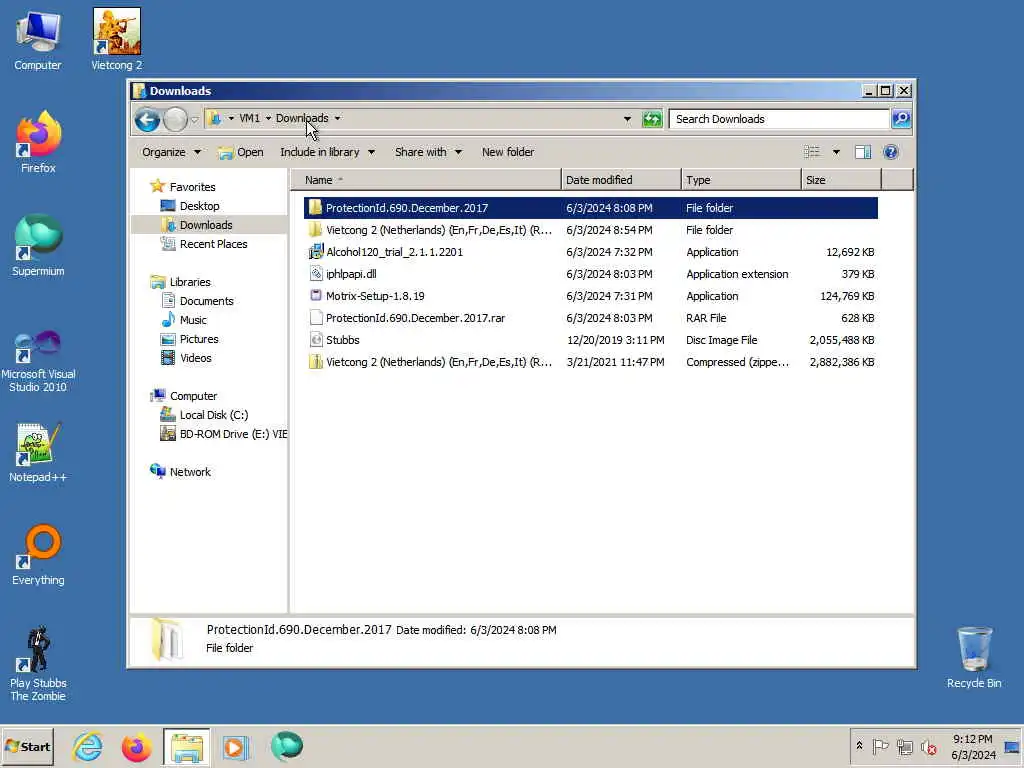
Task: Create a New folder
Action: tap(507, 152)
